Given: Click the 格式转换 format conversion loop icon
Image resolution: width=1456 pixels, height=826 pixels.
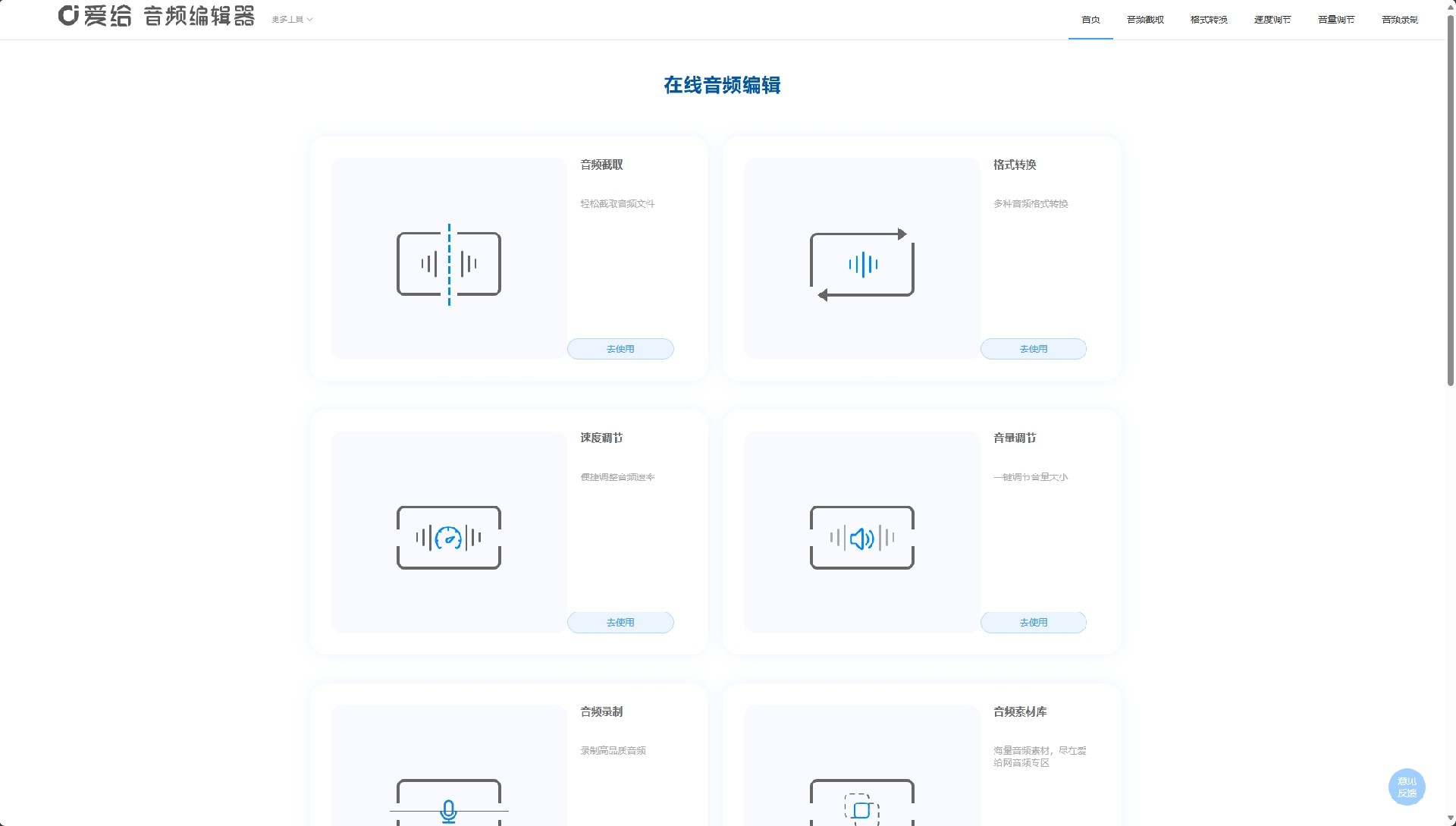Looking at the screenshot, I should (x=861, y=263).
